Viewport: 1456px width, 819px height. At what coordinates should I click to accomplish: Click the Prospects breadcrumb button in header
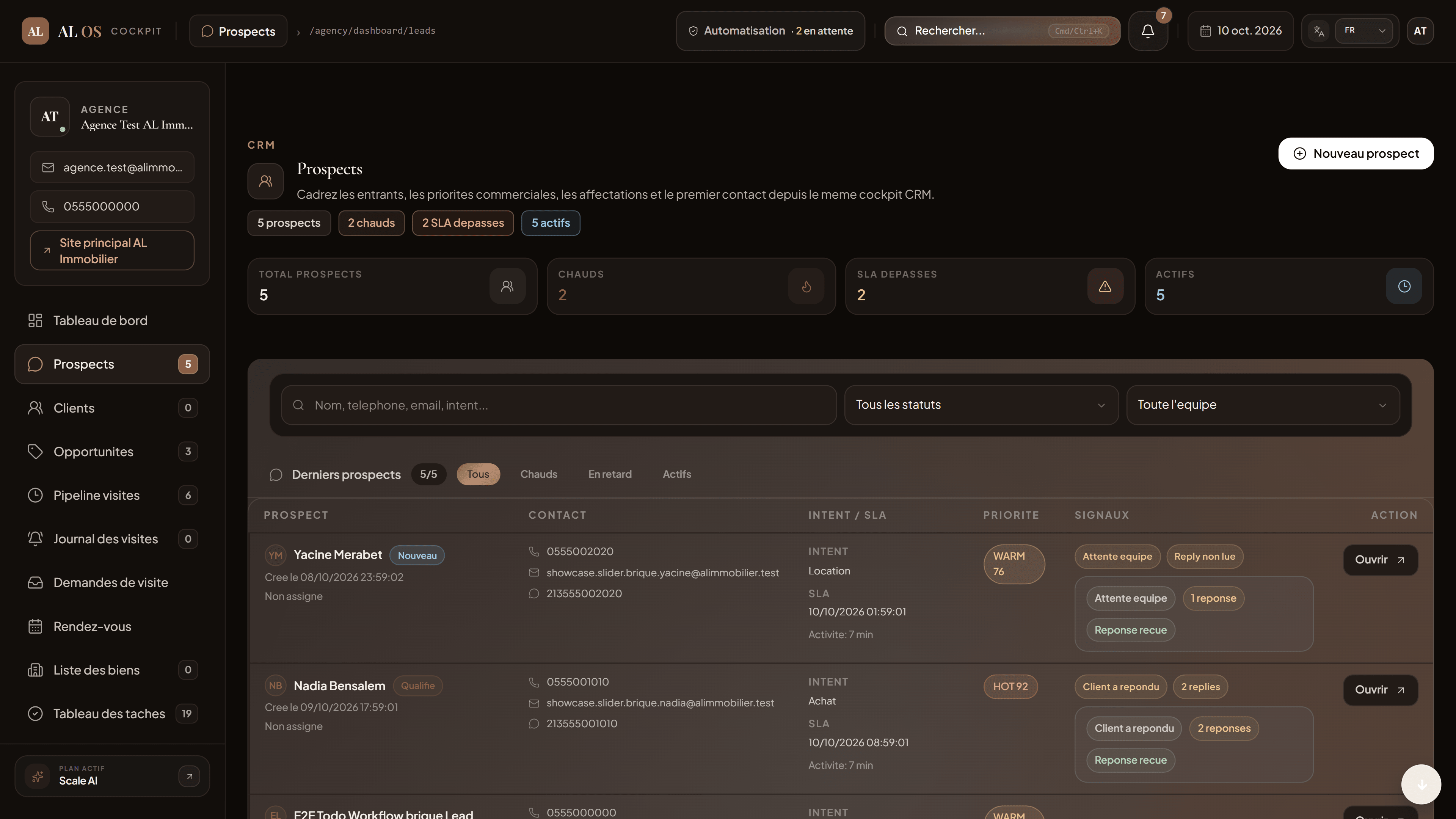pyautogui.click(x=238, y=31)
